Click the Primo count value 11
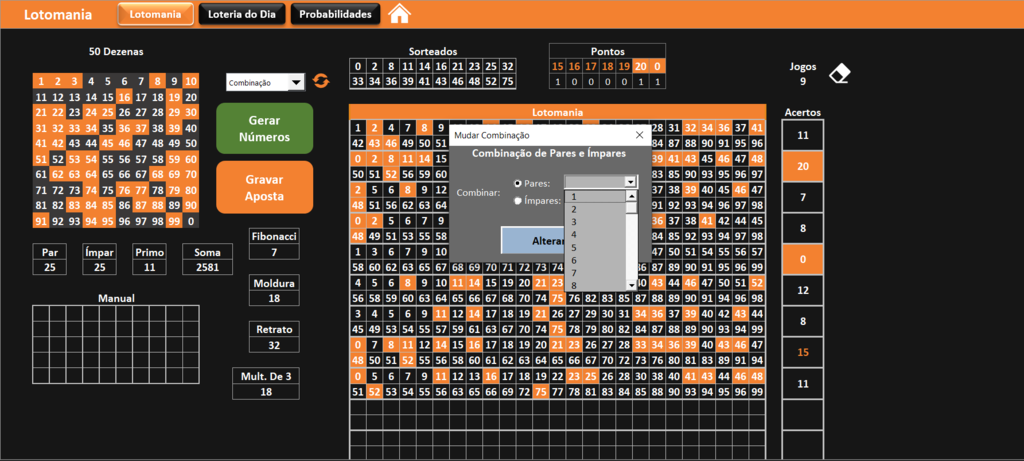1024x461 pixels. coord(150,266)
